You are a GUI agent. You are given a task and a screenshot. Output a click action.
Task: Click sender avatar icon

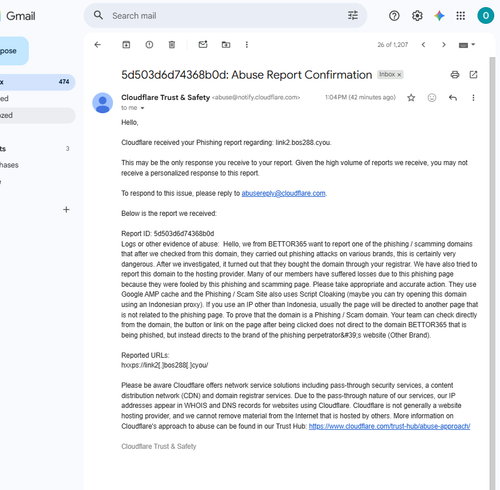click(x=102, y=103)
